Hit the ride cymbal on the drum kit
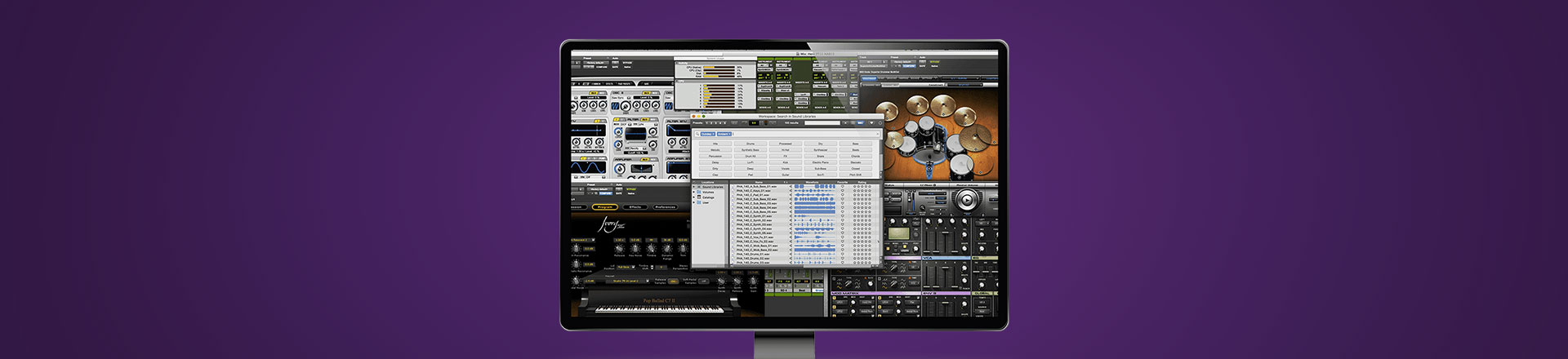Screen dimensions: 1568x359 975,136
